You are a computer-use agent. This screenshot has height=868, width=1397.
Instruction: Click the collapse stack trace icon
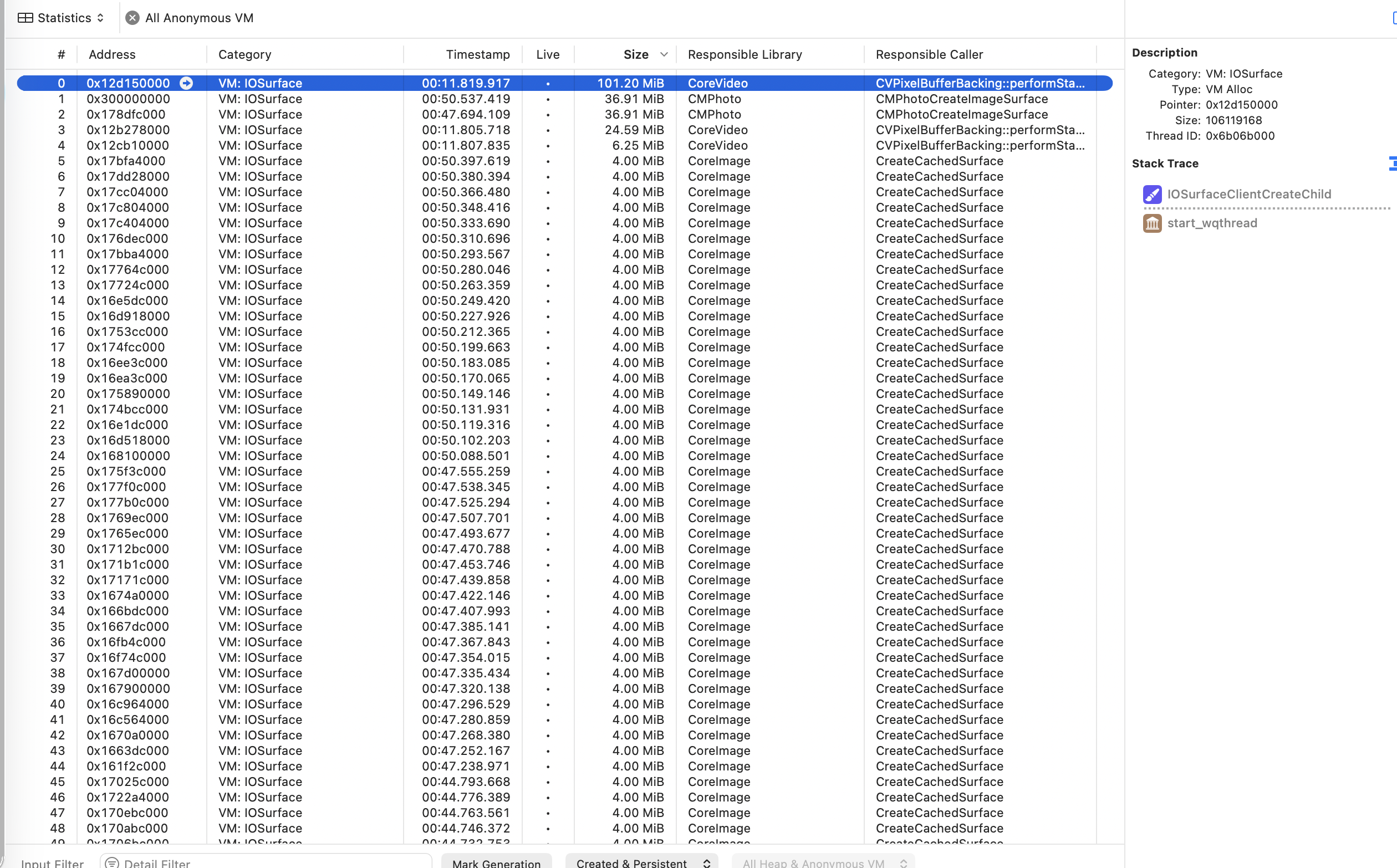coord(1392,164)
